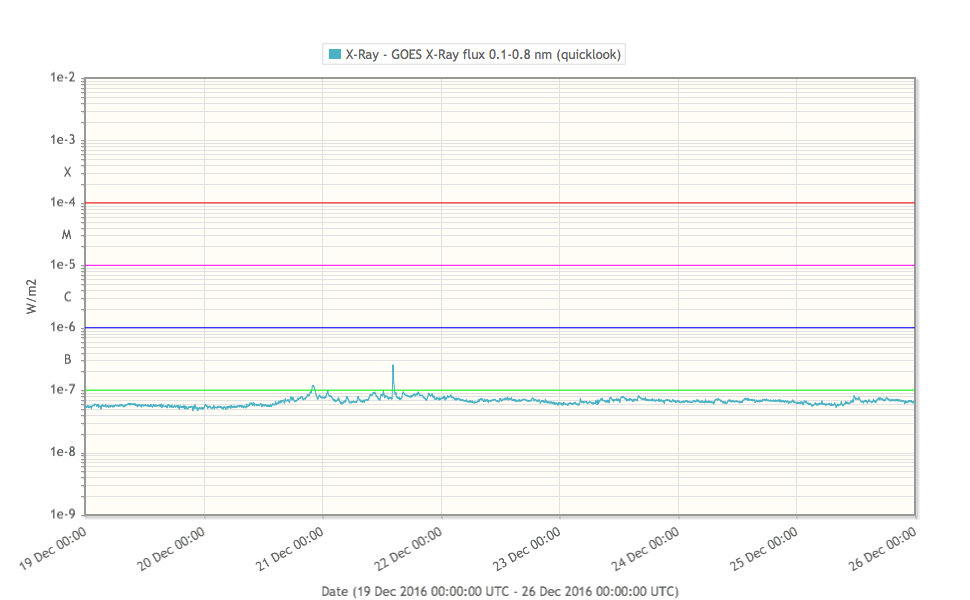Click the Date range x-axis title
The width and height of the screenshot is (970, 600).
(x=500, y=591)
